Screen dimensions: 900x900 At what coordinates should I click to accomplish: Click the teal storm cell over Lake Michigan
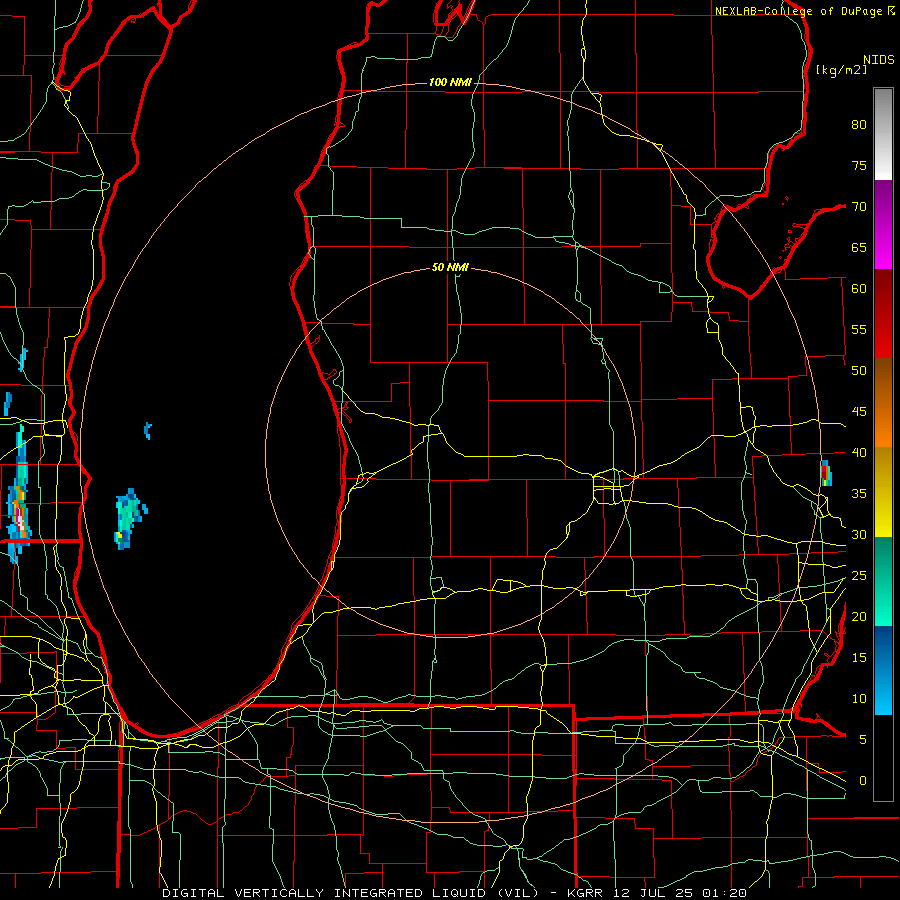pyautogui.click(x=130, y=519)
